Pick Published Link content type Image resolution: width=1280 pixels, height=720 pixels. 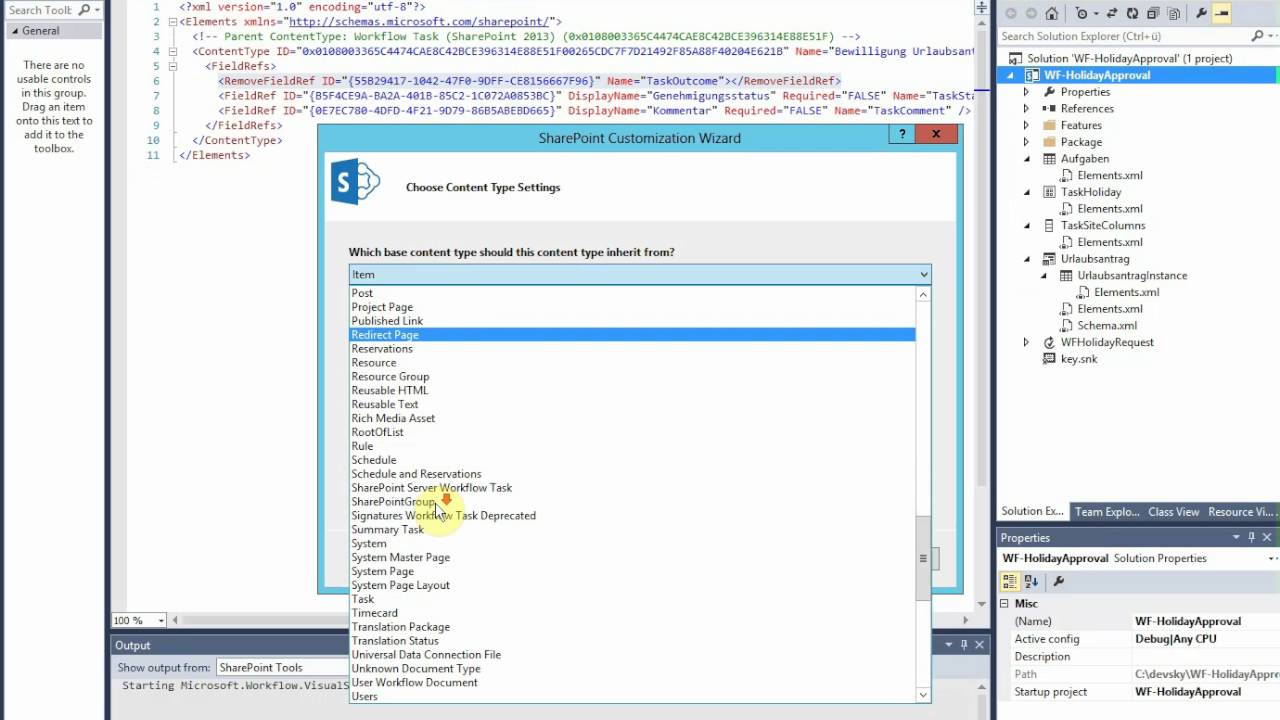point(632,321)
